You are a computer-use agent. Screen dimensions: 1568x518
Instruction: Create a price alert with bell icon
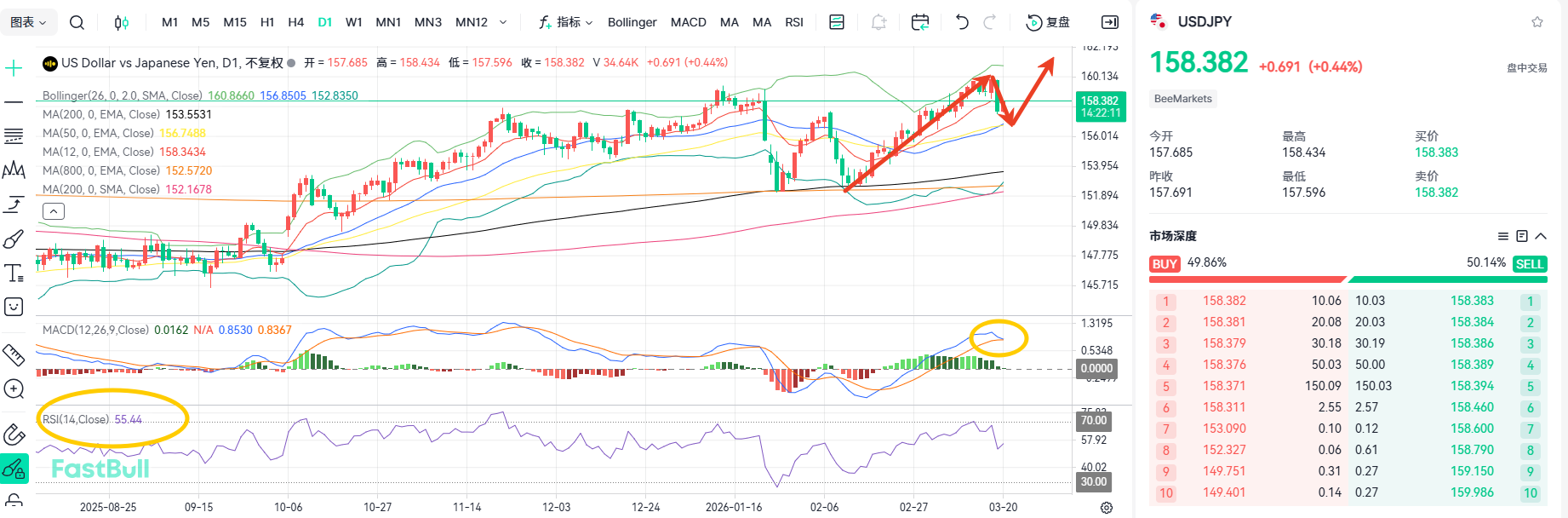(x=878, y=22)
